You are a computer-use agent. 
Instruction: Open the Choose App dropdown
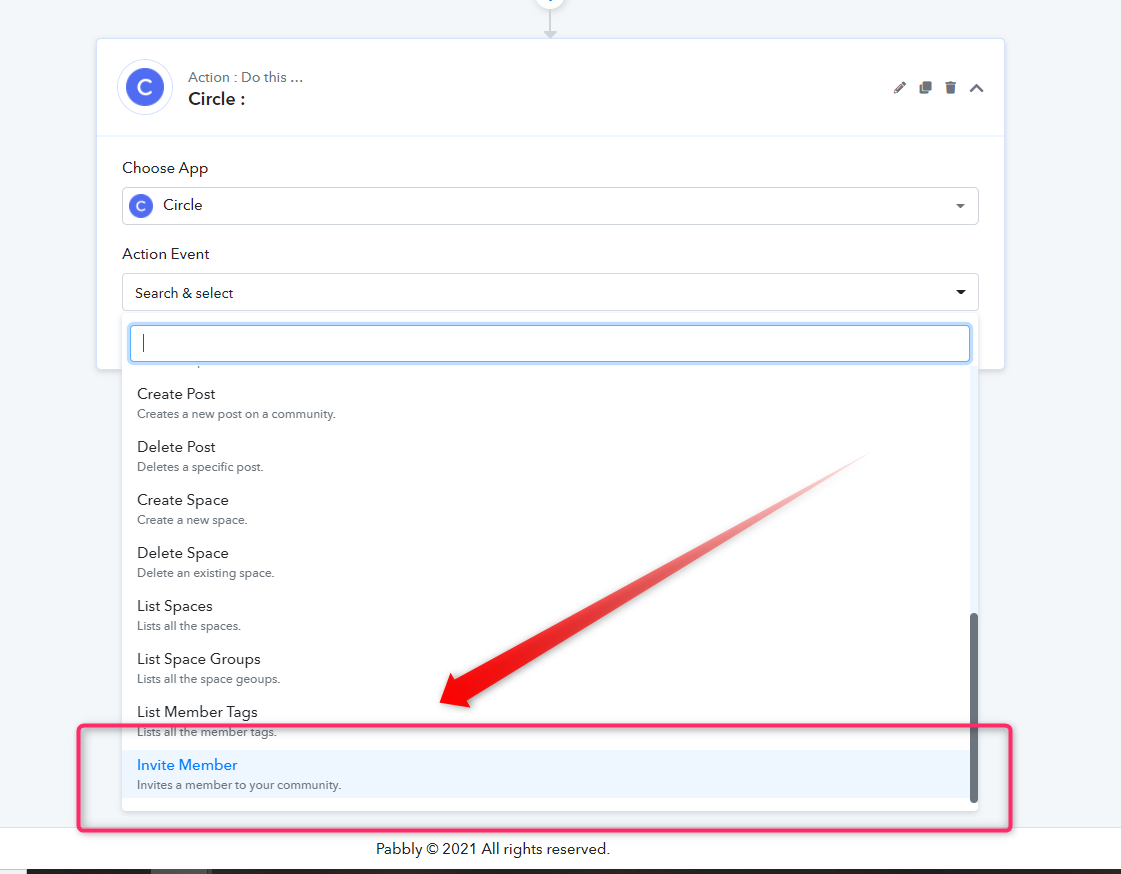(550, 206)
